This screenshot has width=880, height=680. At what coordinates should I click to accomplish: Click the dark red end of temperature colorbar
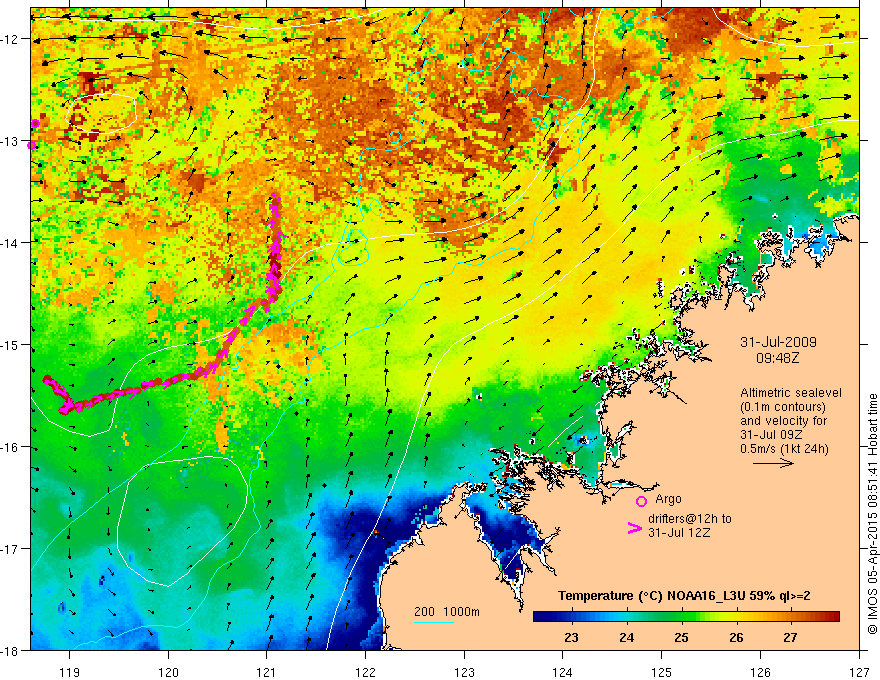833,617
